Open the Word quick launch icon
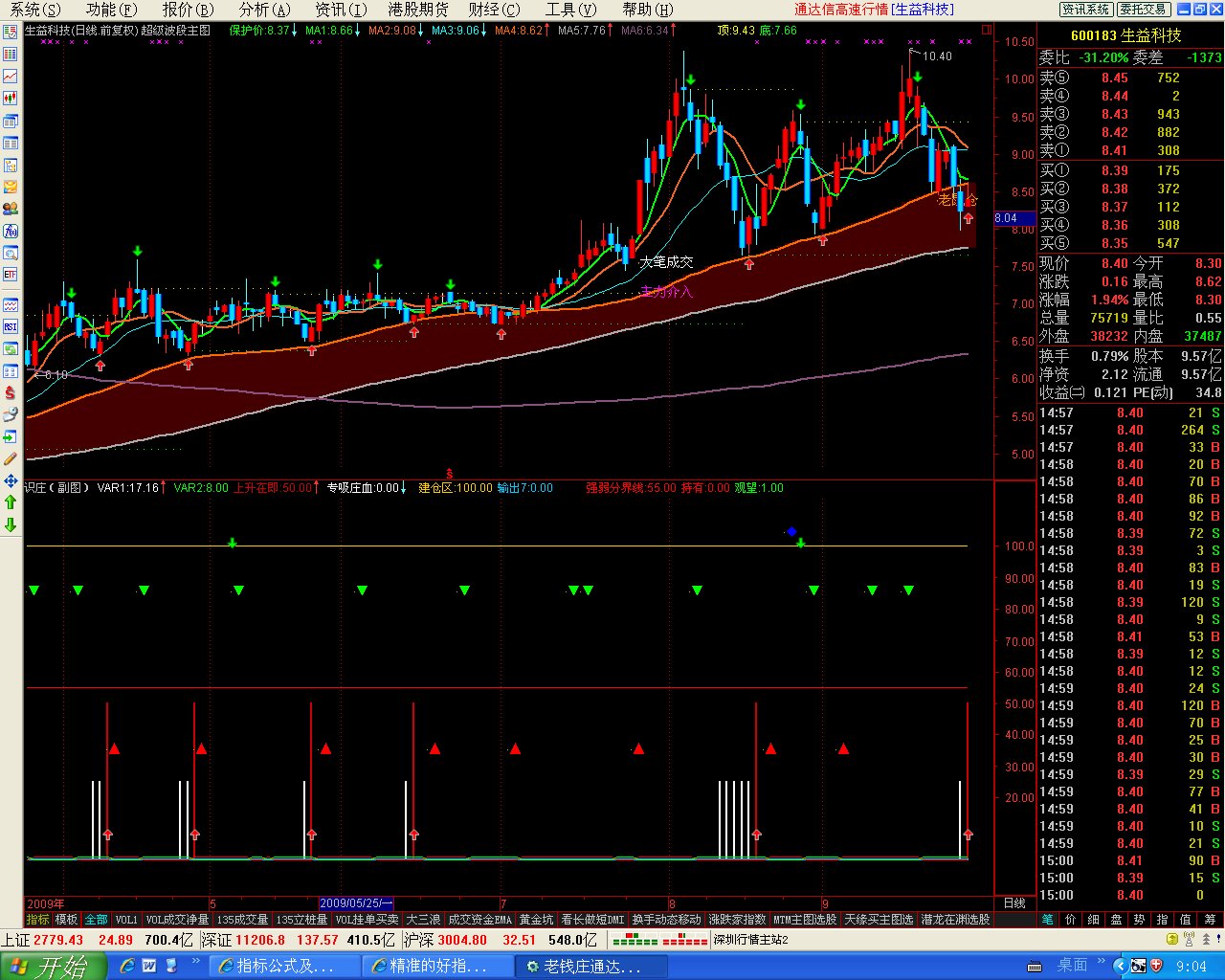 149,966
